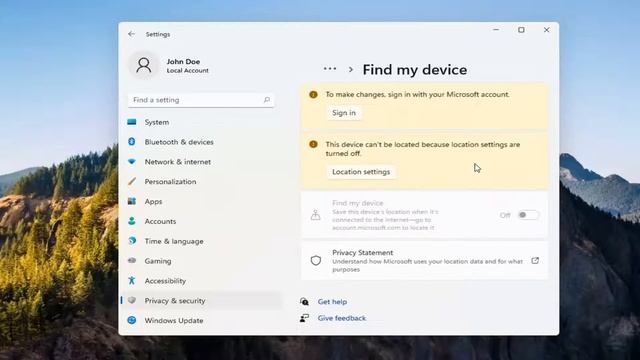The height and width of the screenshot is (360, 640).
Task: Open Bluetooth & devices category
Action: point(202,142)
